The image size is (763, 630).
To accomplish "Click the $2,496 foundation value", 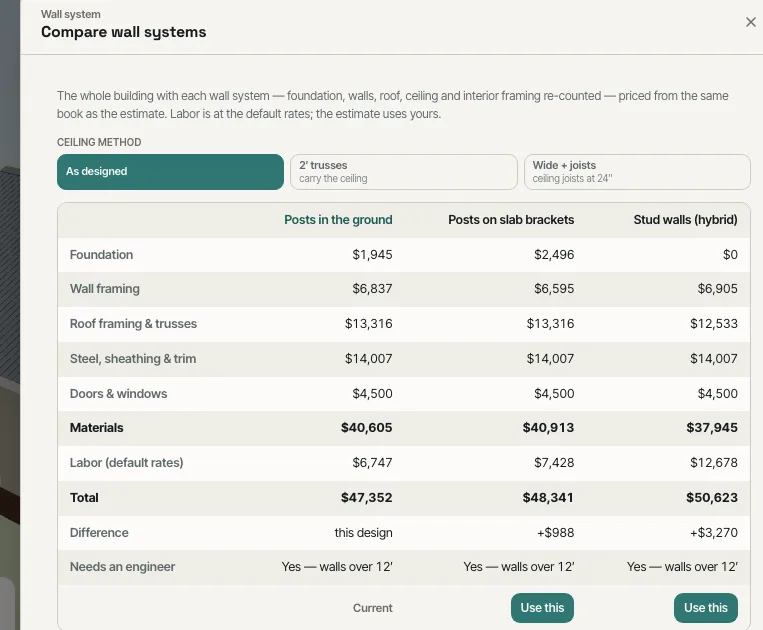I will pyautogui.click(x=554, y=254).
